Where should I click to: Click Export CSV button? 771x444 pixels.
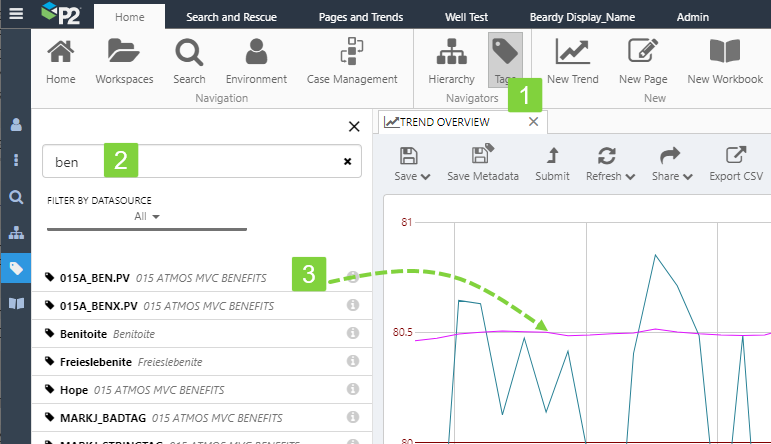pos(736,164)
